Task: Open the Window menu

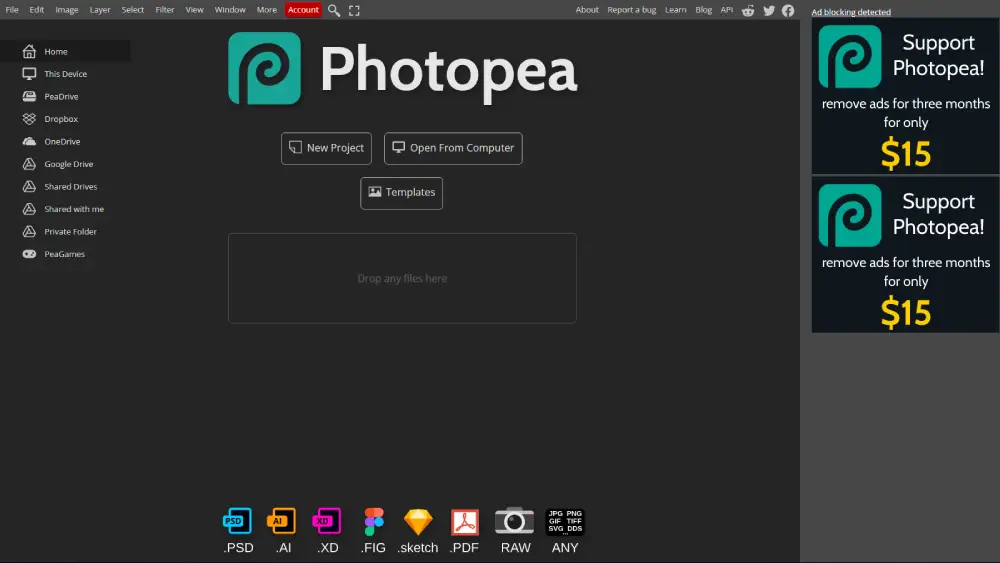Action: [x=230, y=10]
